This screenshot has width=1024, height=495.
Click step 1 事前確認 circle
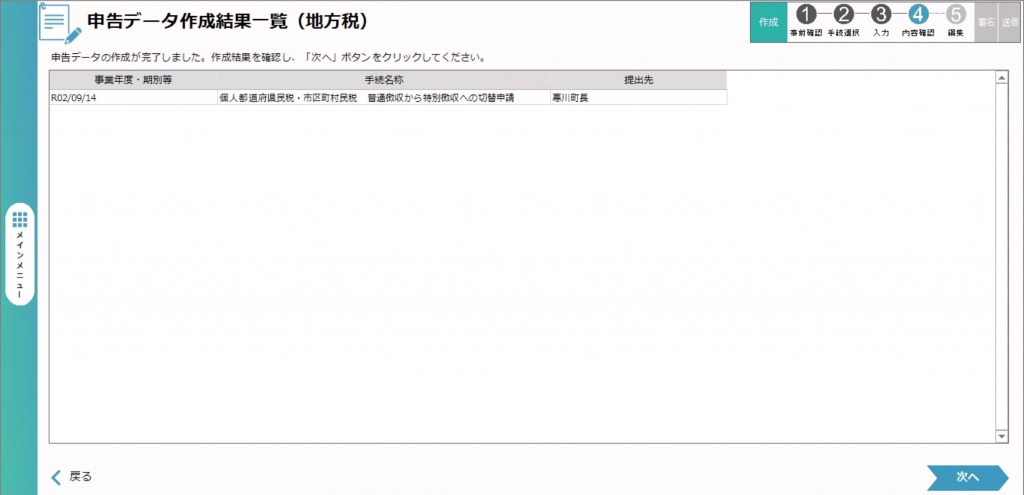806,15
